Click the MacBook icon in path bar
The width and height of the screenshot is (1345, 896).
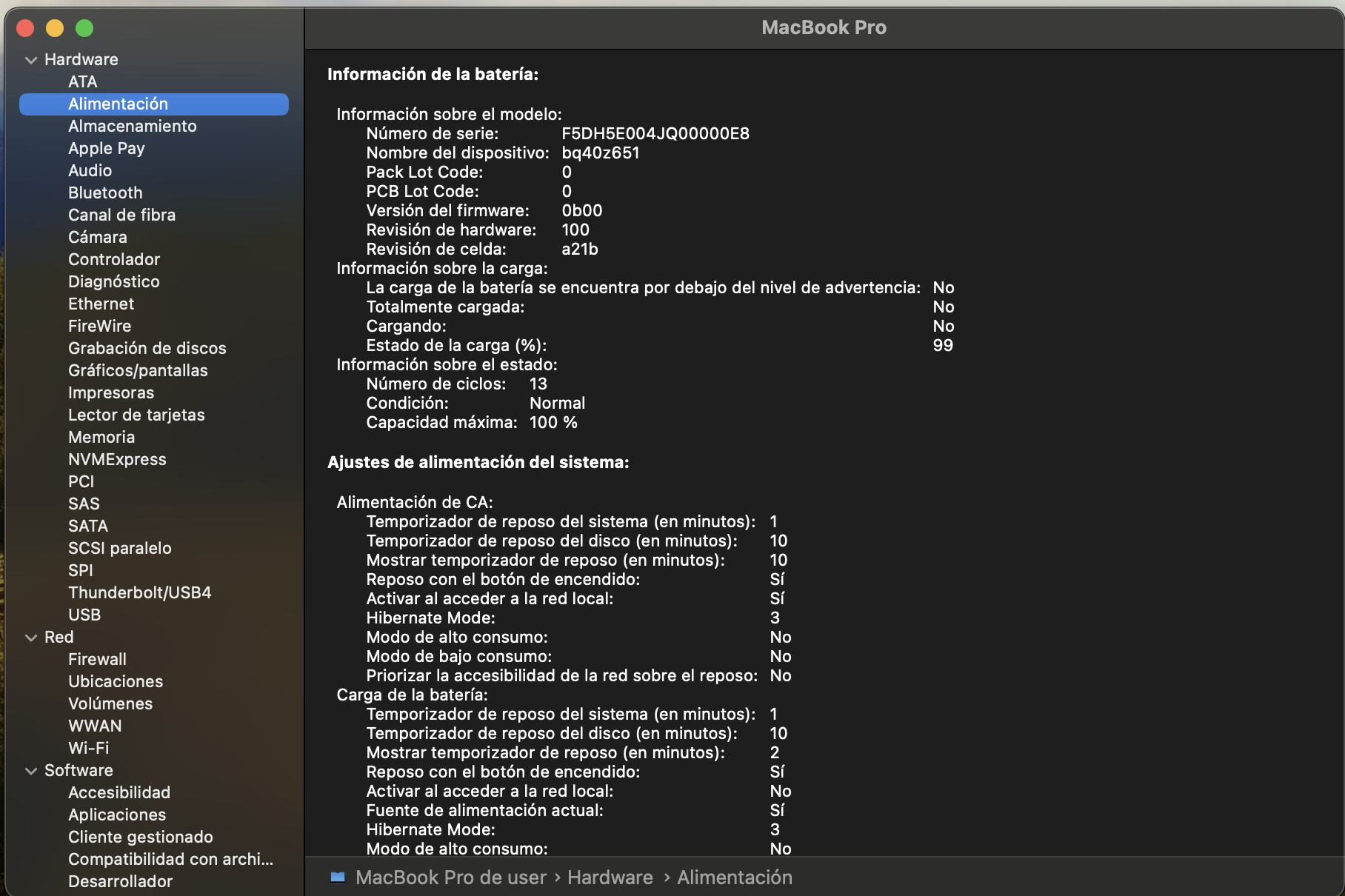[x=338, y=877]
